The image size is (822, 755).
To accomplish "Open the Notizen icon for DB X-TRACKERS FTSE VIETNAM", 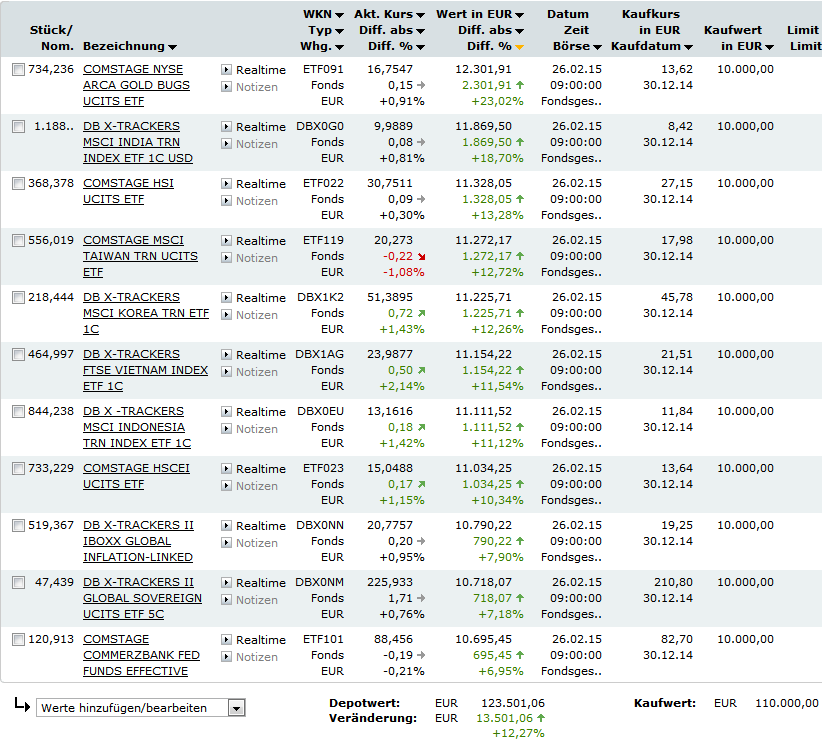I will [226, 372].
